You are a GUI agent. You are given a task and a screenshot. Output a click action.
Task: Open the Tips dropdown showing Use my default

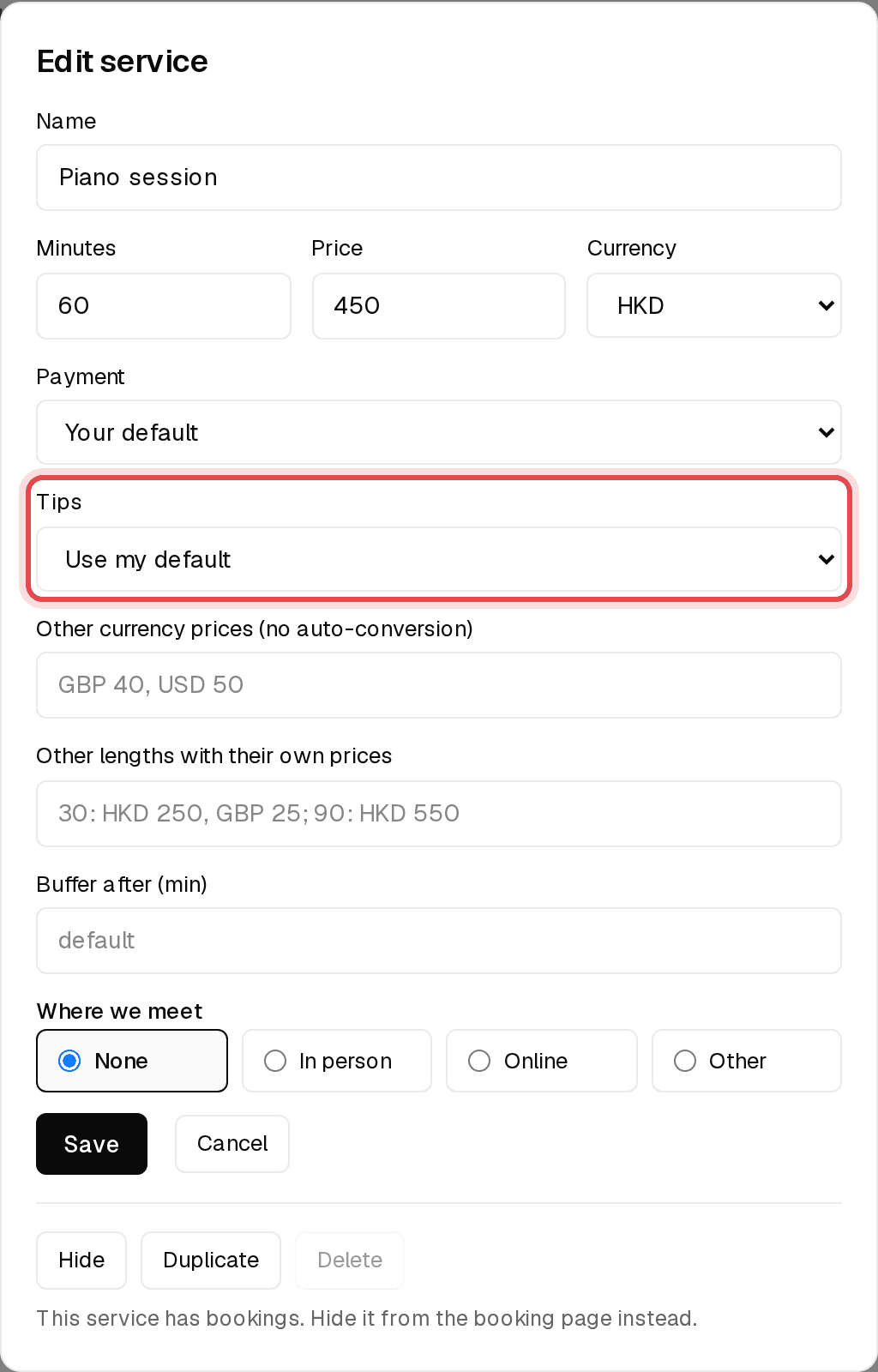click(439, 559)
